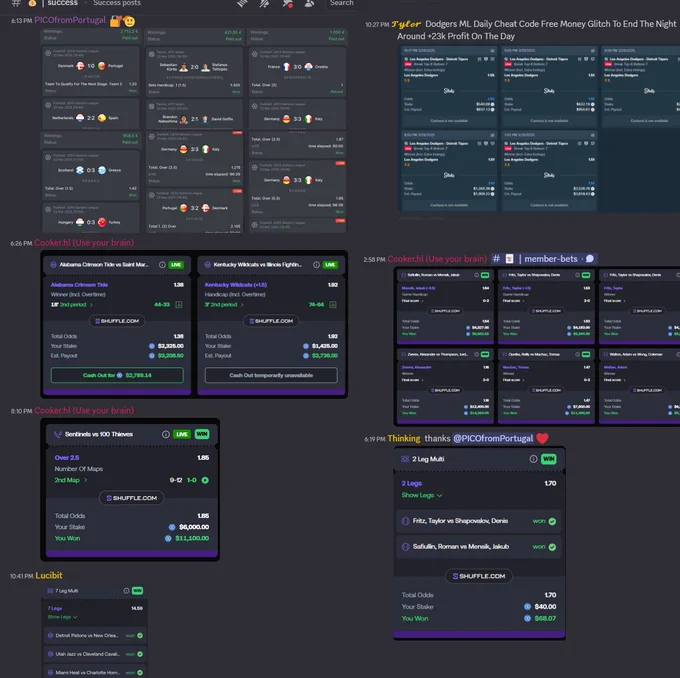Click the WIN badge on the 2 Leg Multi card
The image size is (680, 678).
pyautogui.click(x=549, y=459)
